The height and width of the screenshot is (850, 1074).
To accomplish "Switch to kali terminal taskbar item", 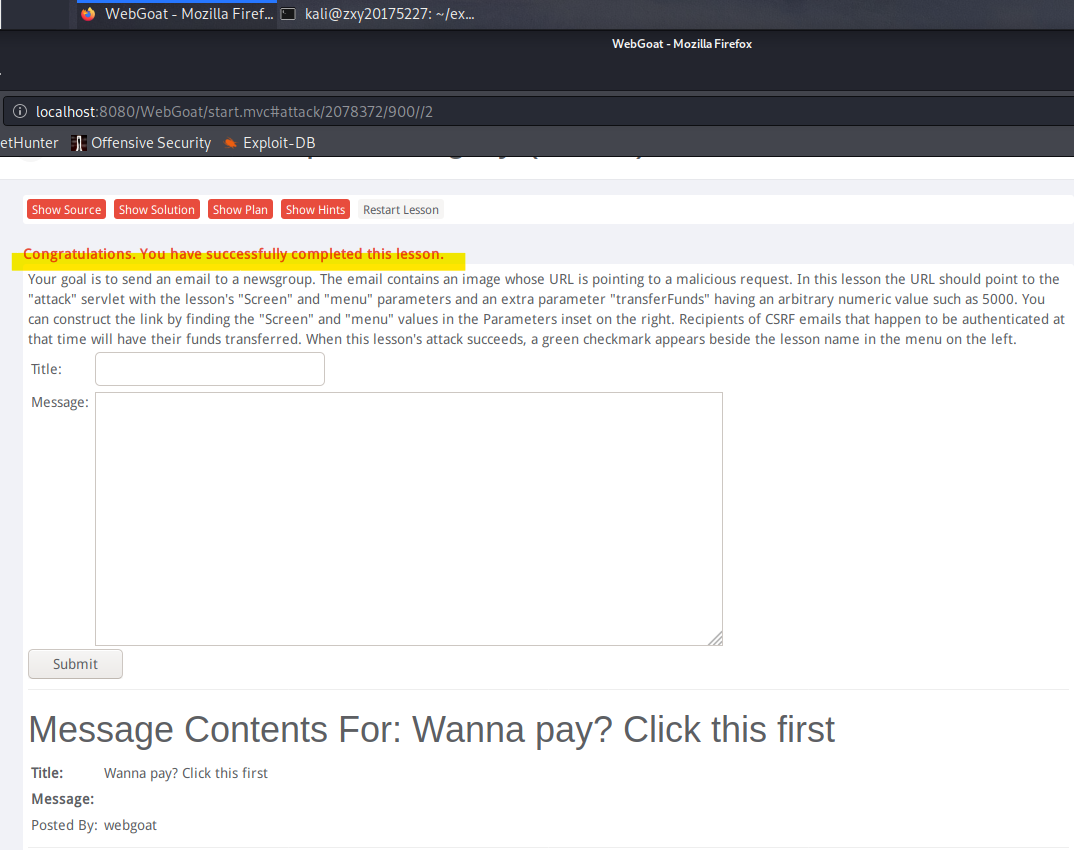I will point(378,14).
